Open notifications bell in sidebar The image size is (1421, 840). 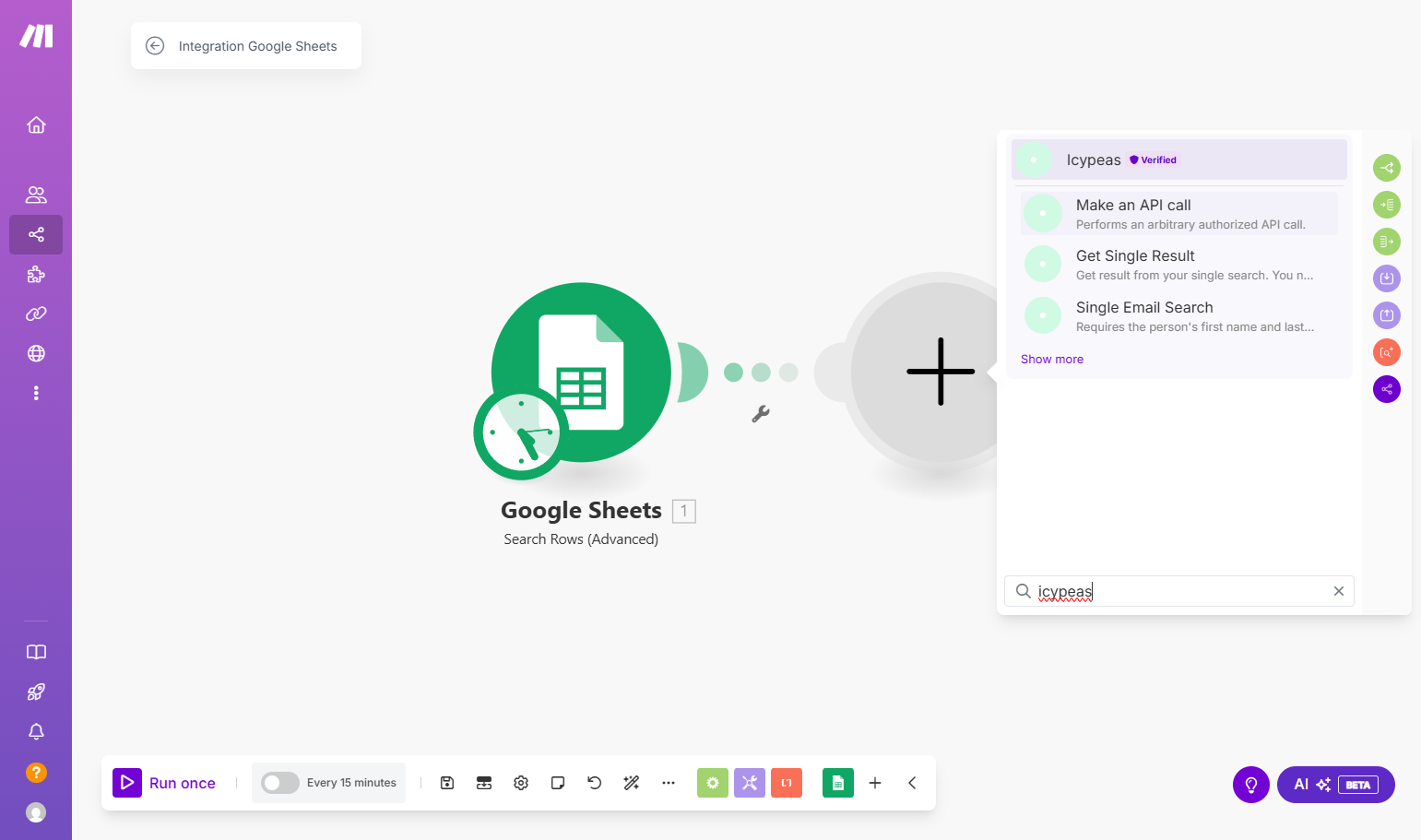tap(36, 731)
